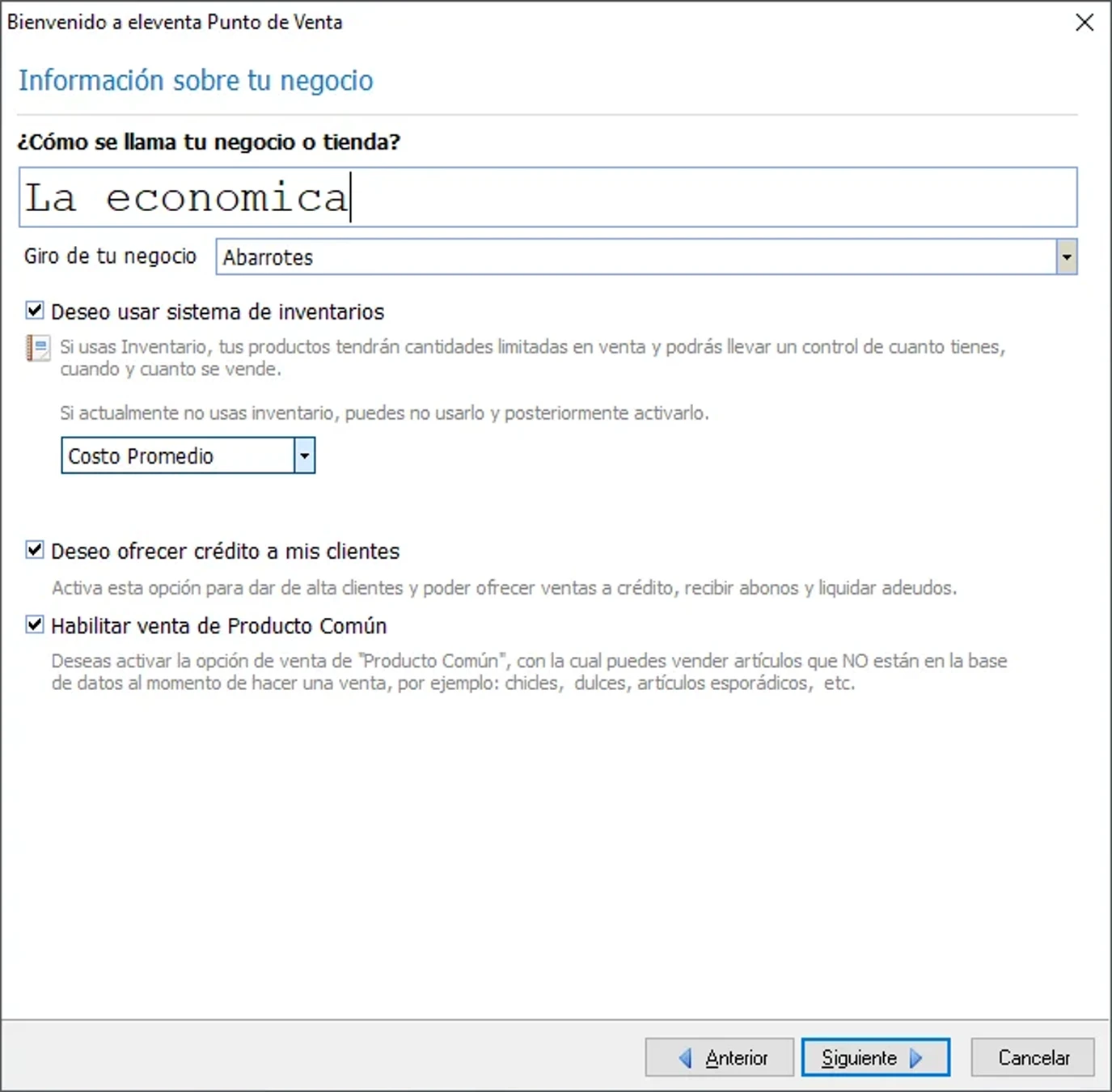Expand the inventory costing method list
Screen dimensions: 1112x1092
pos(304,455)
